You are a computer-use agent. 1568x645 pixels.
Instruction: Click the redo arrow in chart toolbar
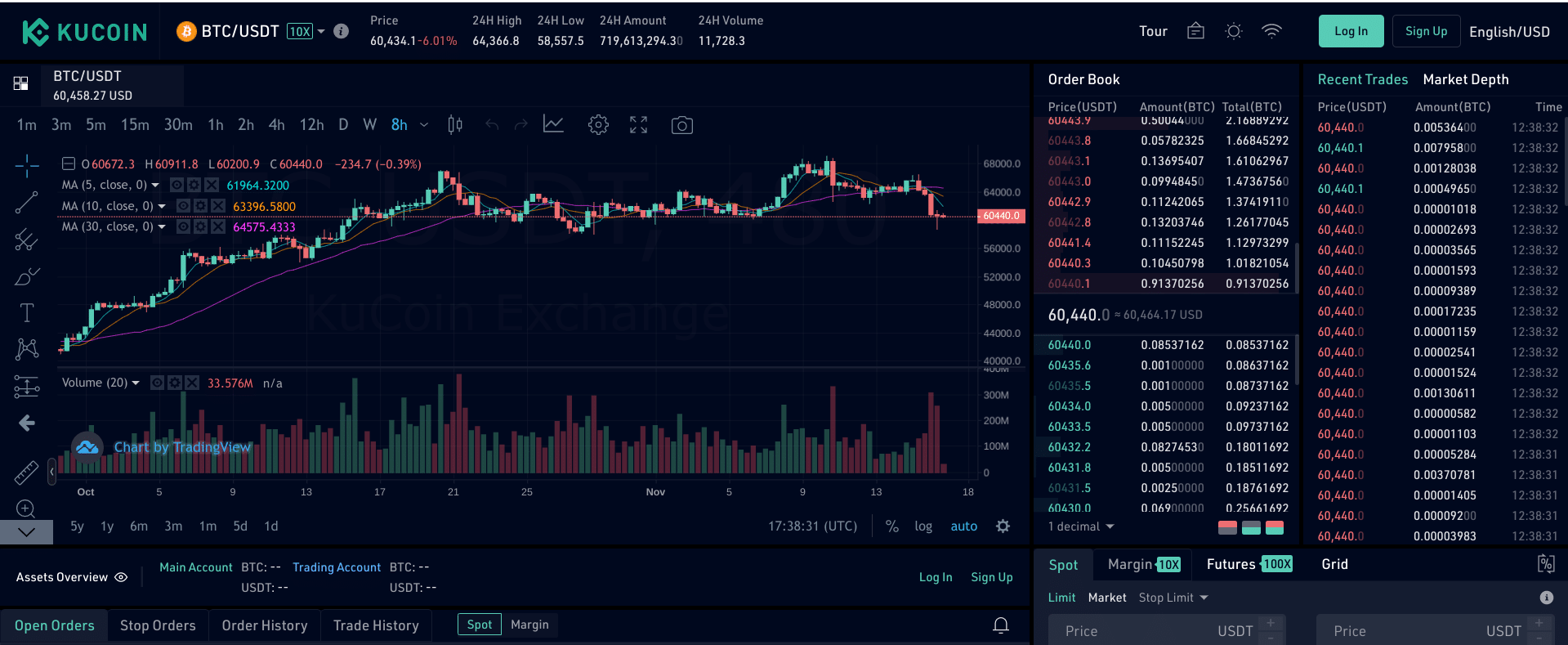[x=521, y=125]
